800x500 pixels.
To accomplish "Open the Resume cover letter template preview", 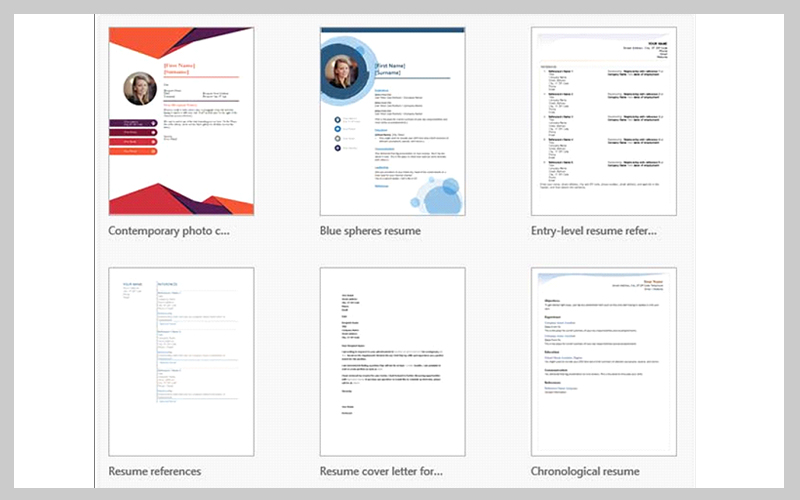I will pyautogui.click(x=392, y=361).
